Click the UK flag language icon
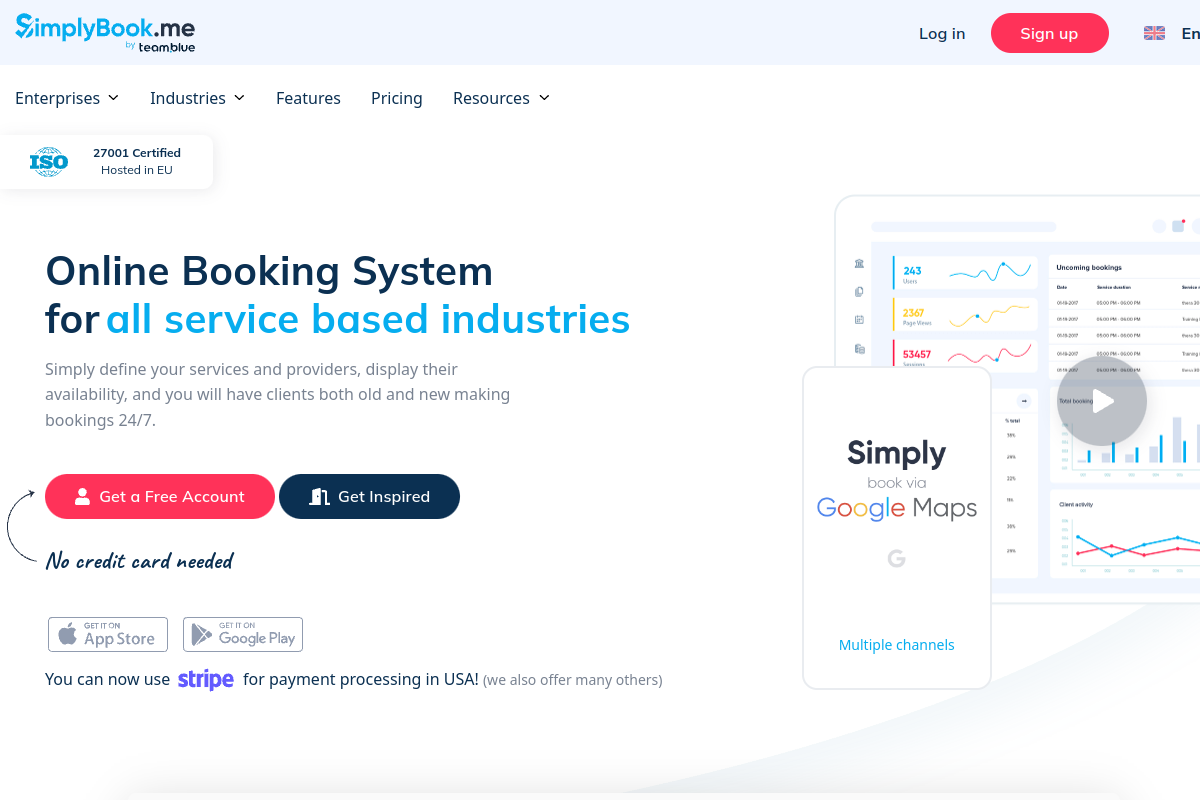 pyautogui.click(x=1154, y=33)
